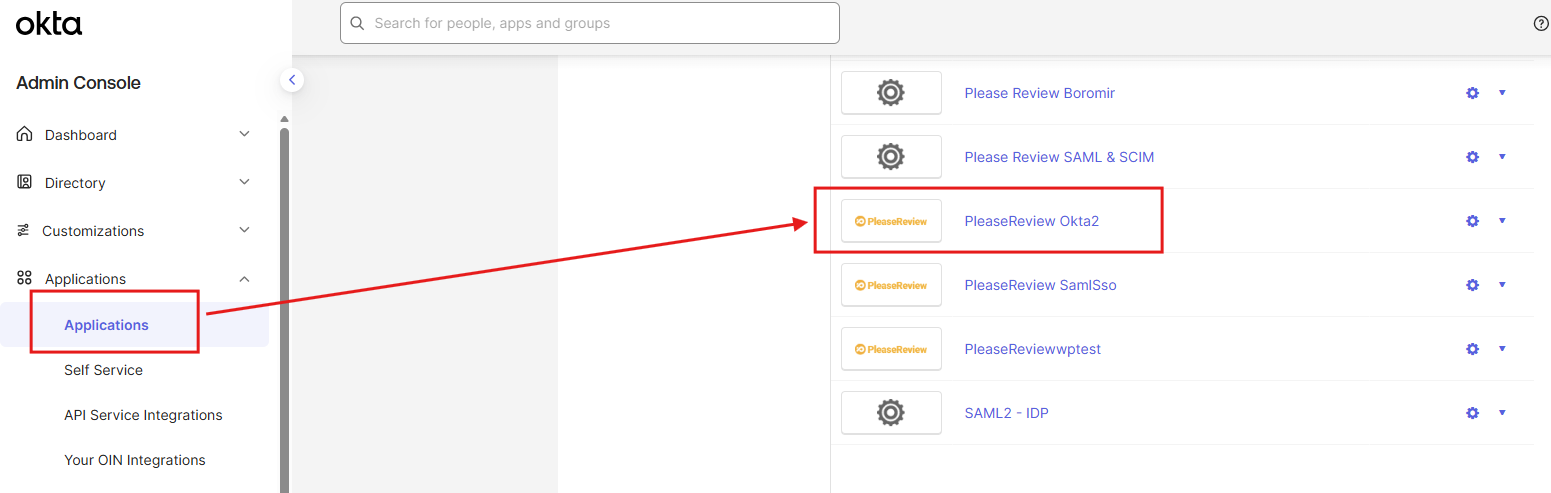Click the Okta logo
The width and height of the screenshot is (1551, 493).
49,23
